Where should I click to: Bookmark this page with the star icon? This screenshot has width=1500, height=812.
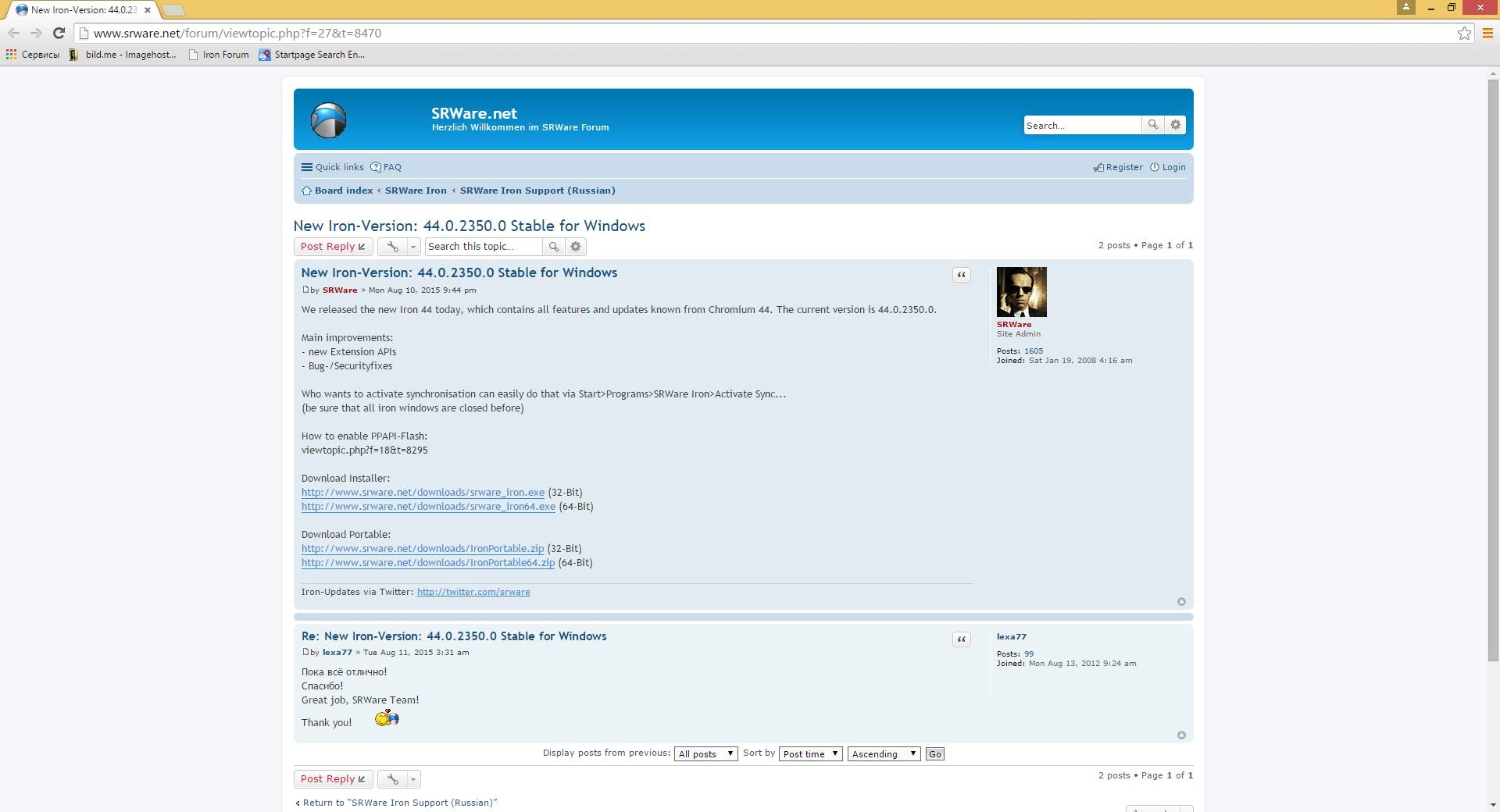tap(1464, 33)
